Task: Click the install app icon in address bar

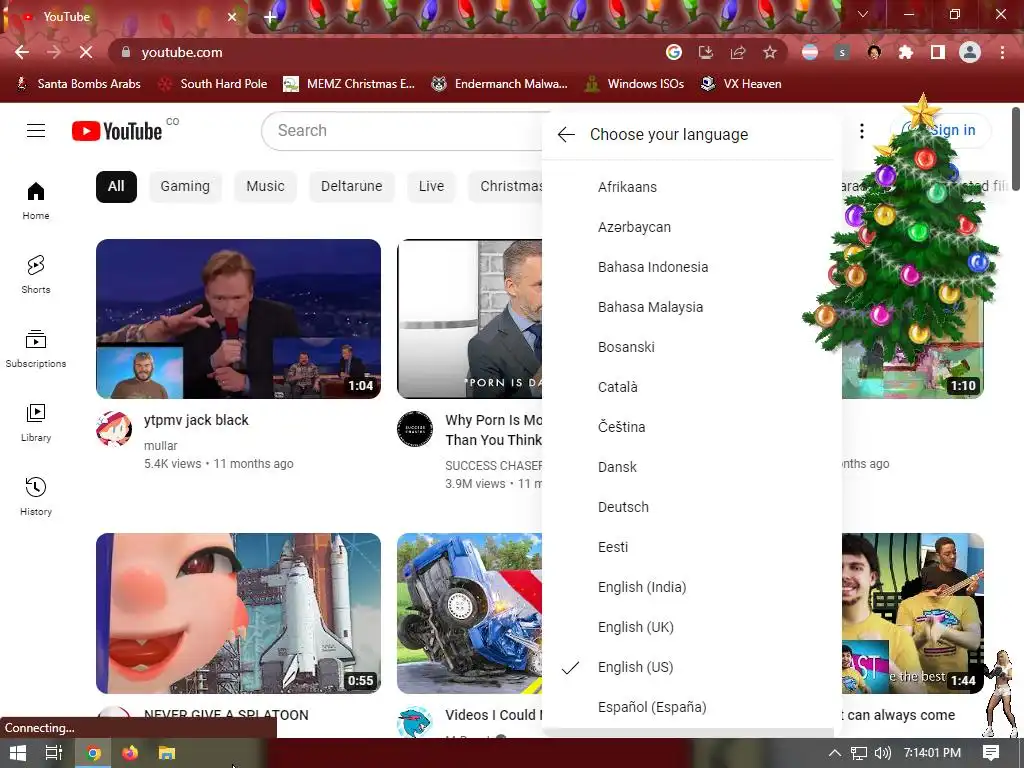Action: pos(706,52)
